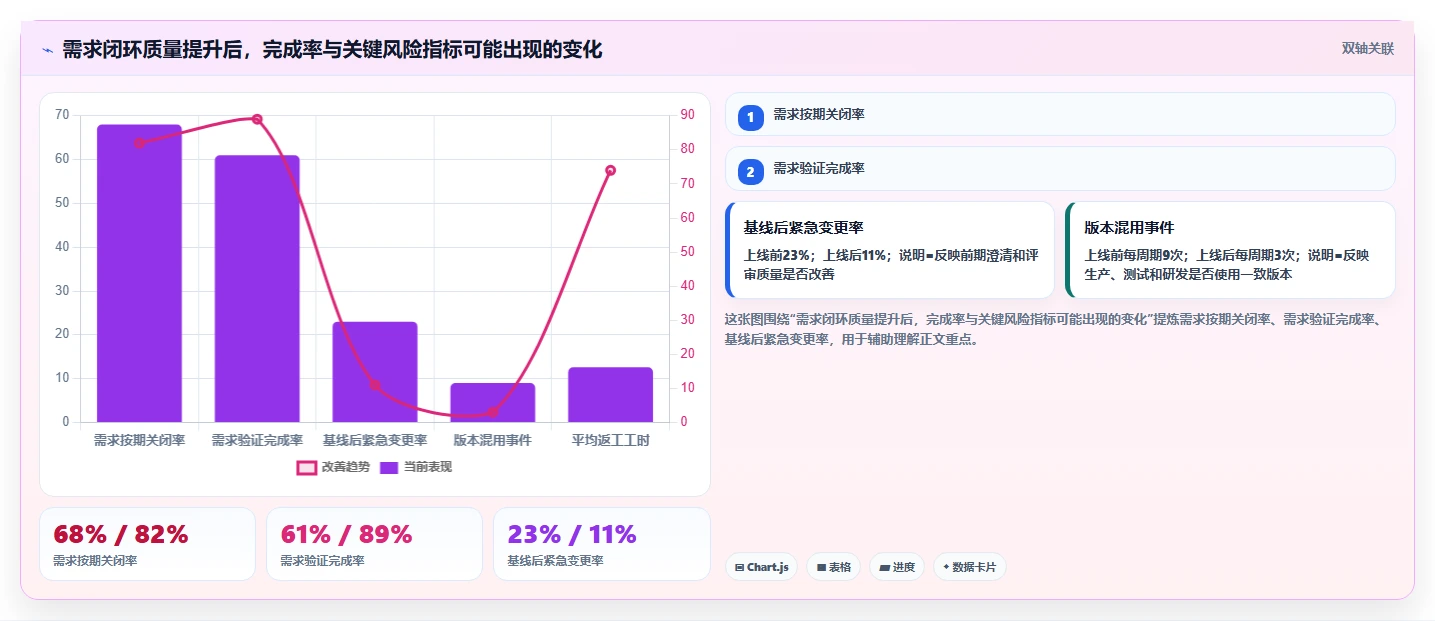This screenshot has width=1435, height=621.
Task: Click the trend line point above 平均返工工时
Action: (x=611, y=170)
